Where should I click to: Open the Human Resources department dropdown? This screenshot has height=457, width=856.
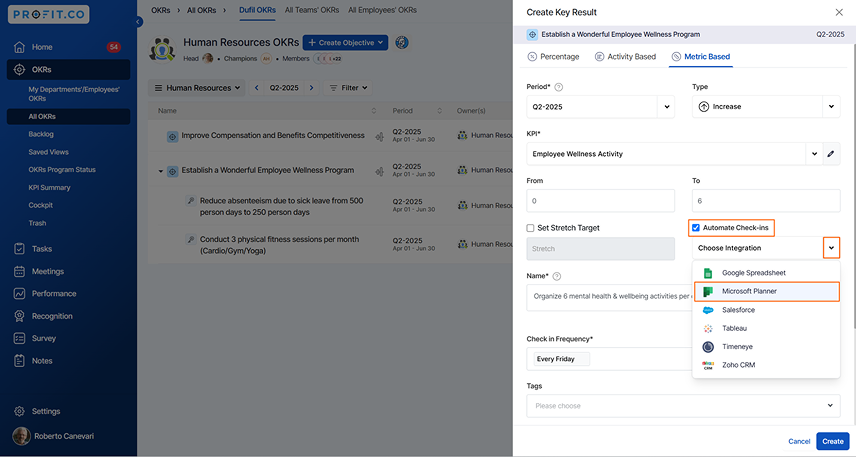[x=197, y=88]
